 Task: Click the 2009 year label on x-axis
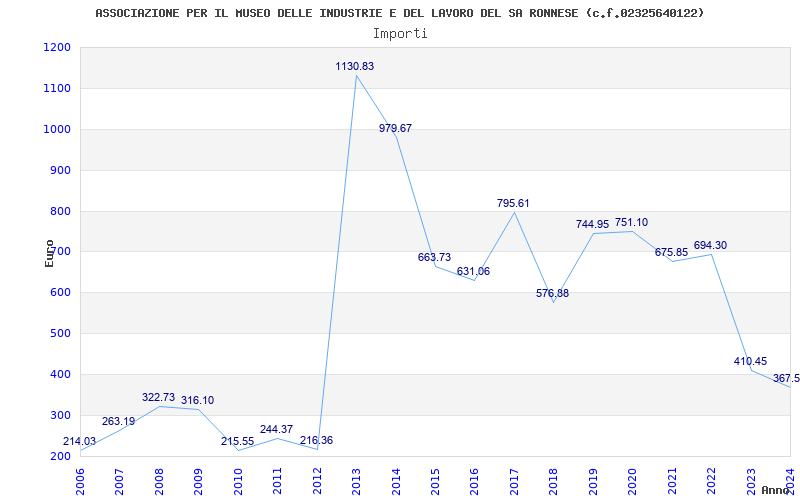click(198, 481)
